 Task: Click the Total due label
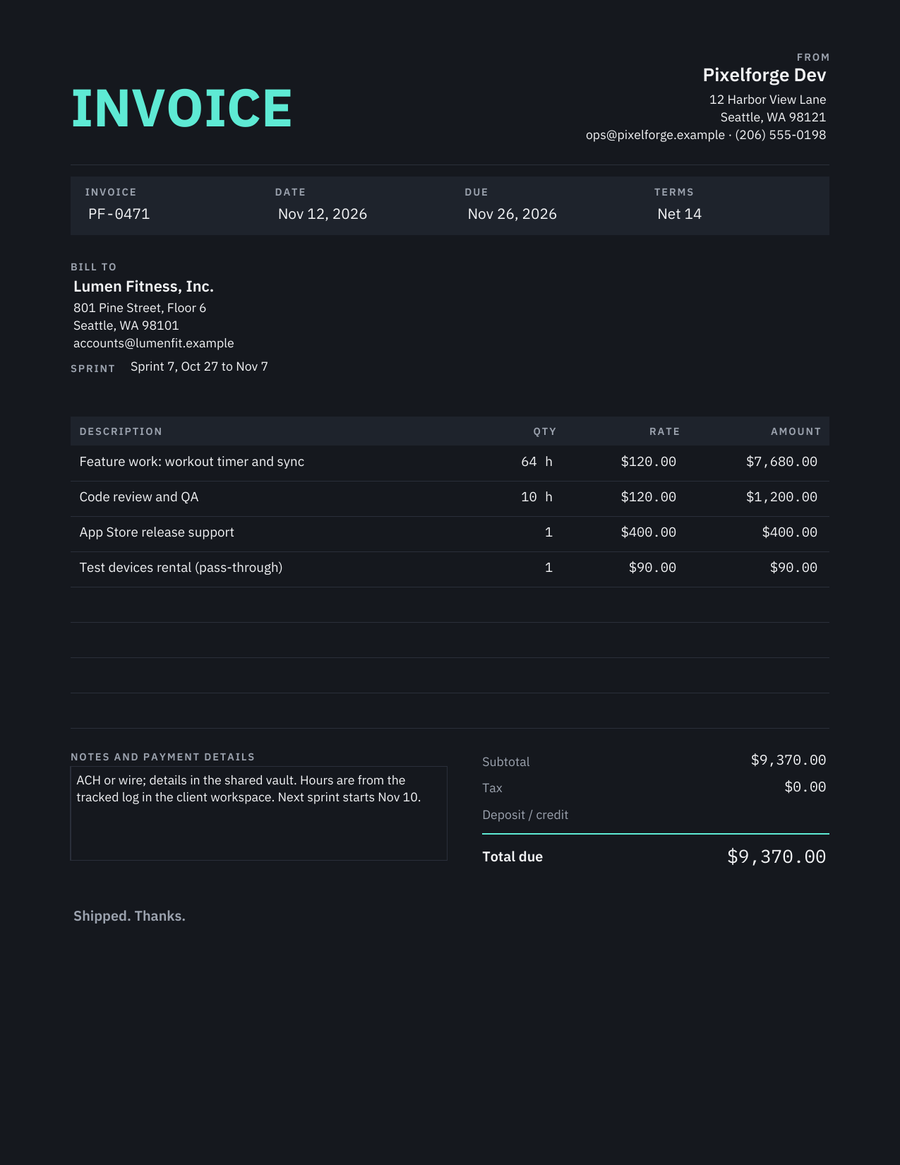pos(513,857)
